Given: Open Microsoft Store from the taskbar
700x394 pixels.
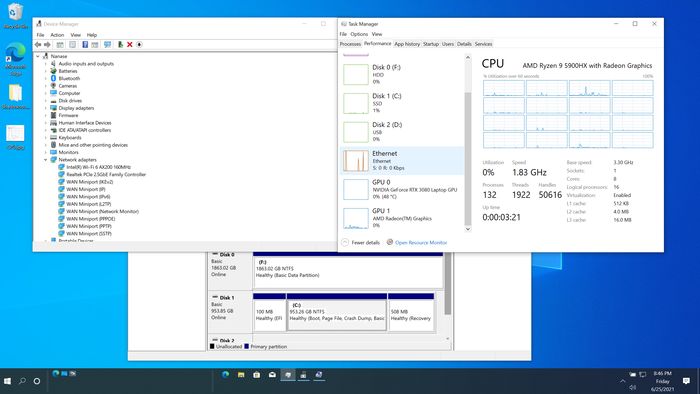Looking at the screenshot, I should pos(257,375).
